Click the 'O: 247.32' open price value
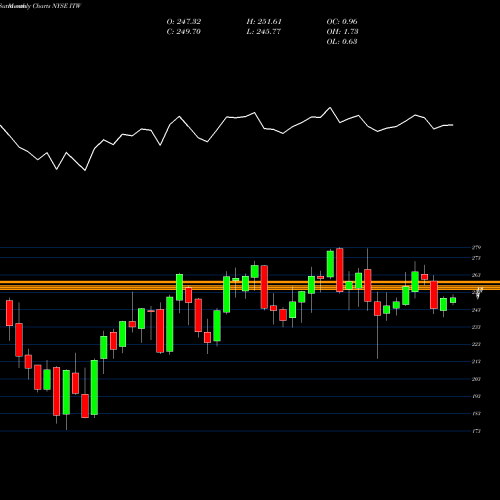Image resolution: width=500 pixels, height=500 pixels. pos(184,22)
